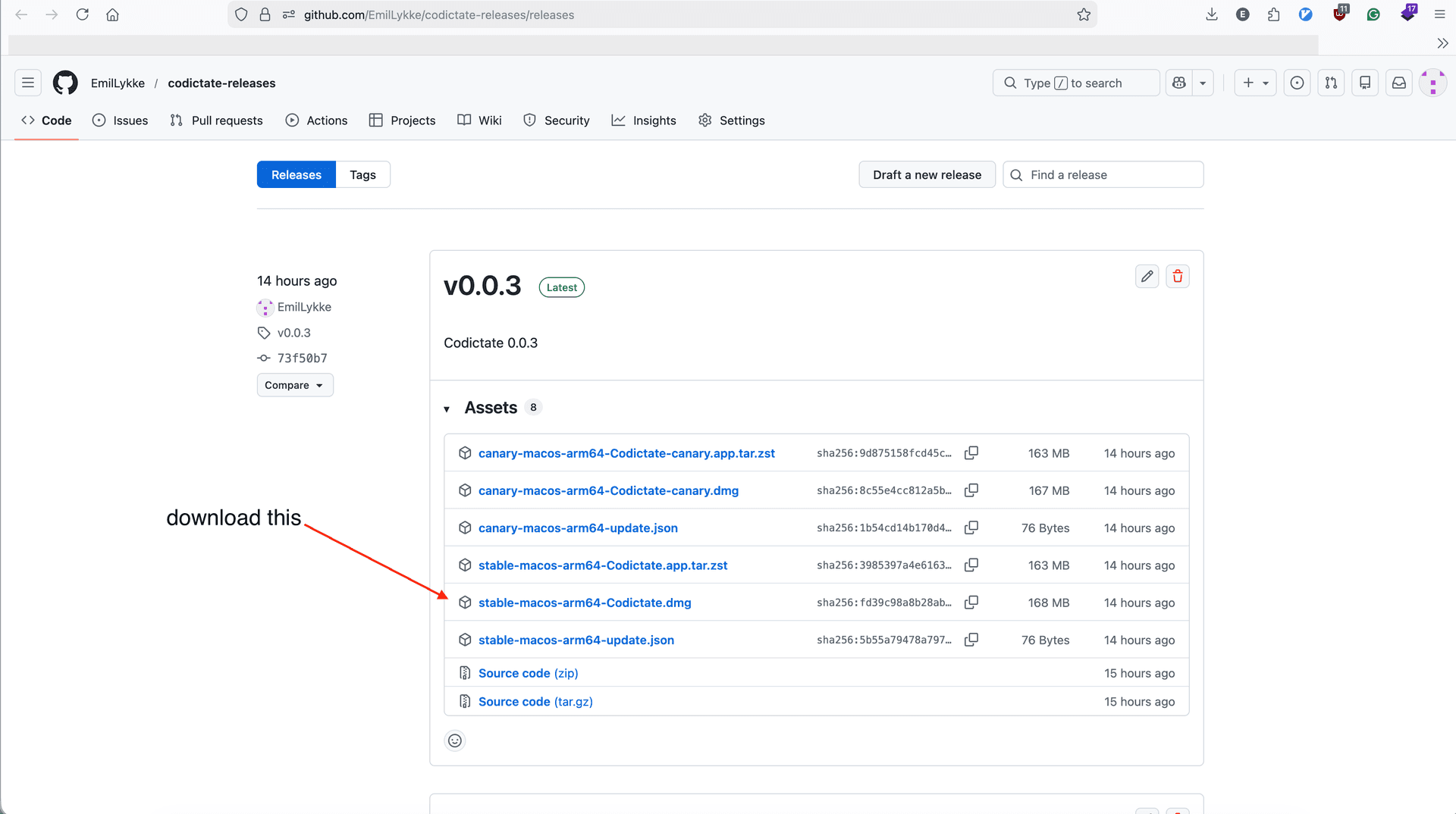Screen dimensions: 1456x814
Task: Open the create new plus dropdown
Action: point(1255,83)
